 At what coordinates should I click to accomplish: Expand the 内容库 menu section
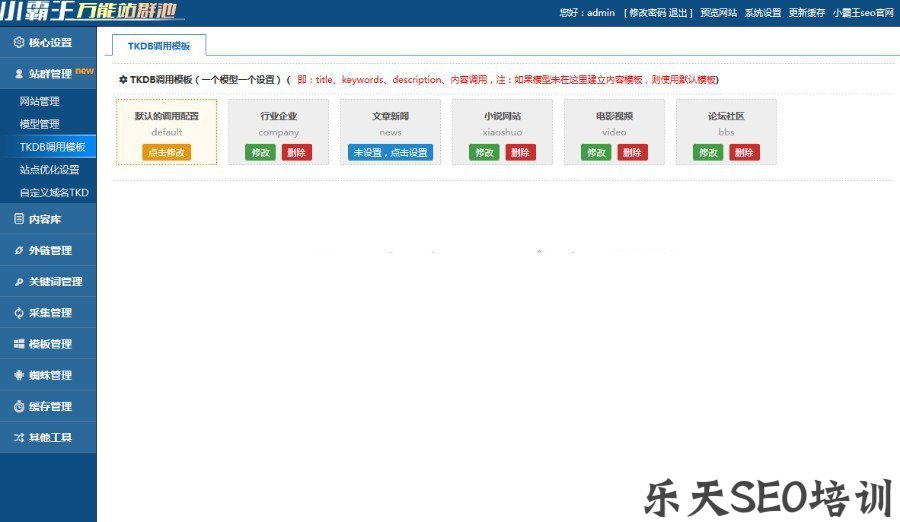coord(48,219)
